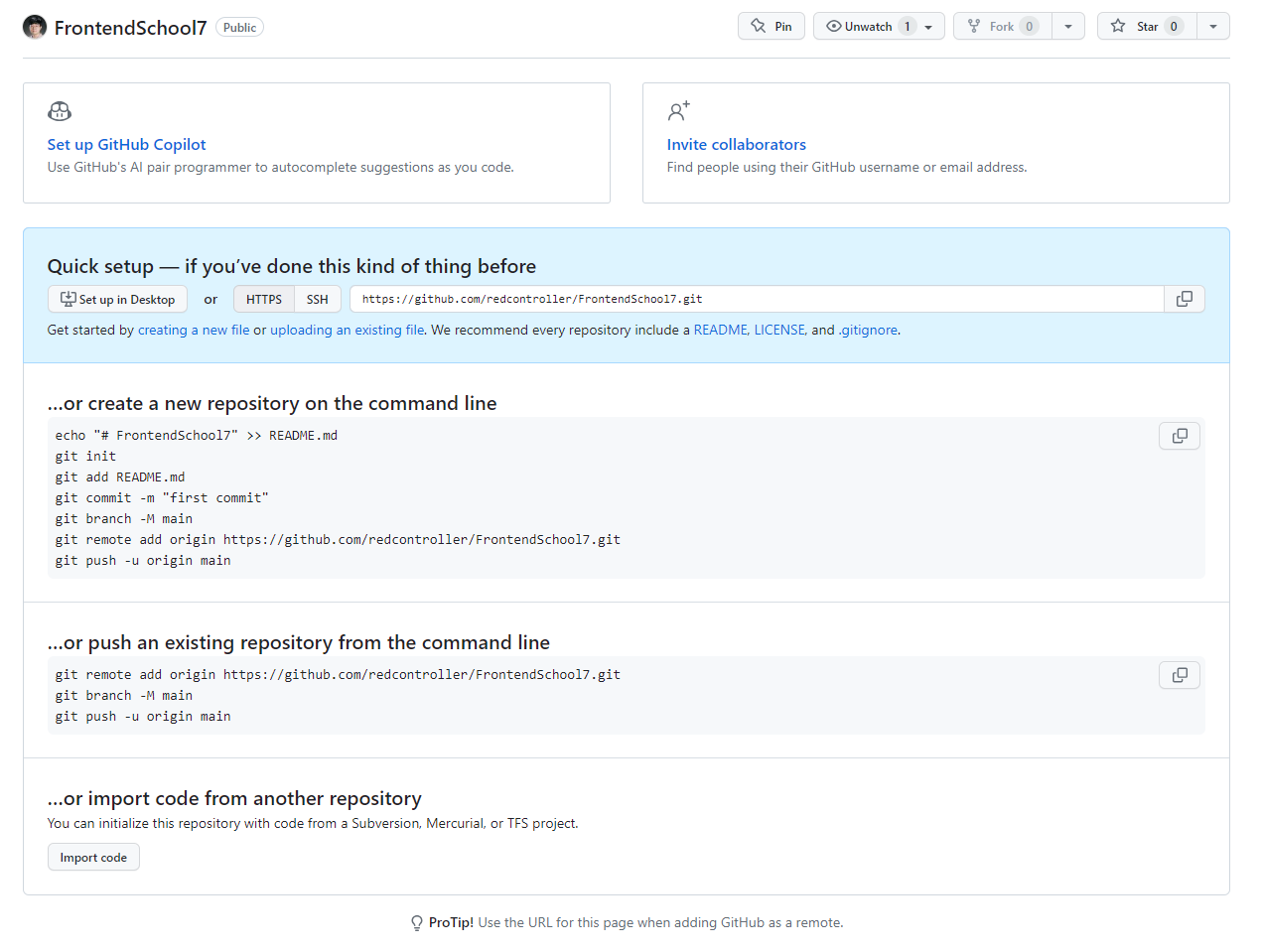Click the Set up in Desktop button
The height and width of the screenshot is (952, 1262).
(x=117, y=299)
